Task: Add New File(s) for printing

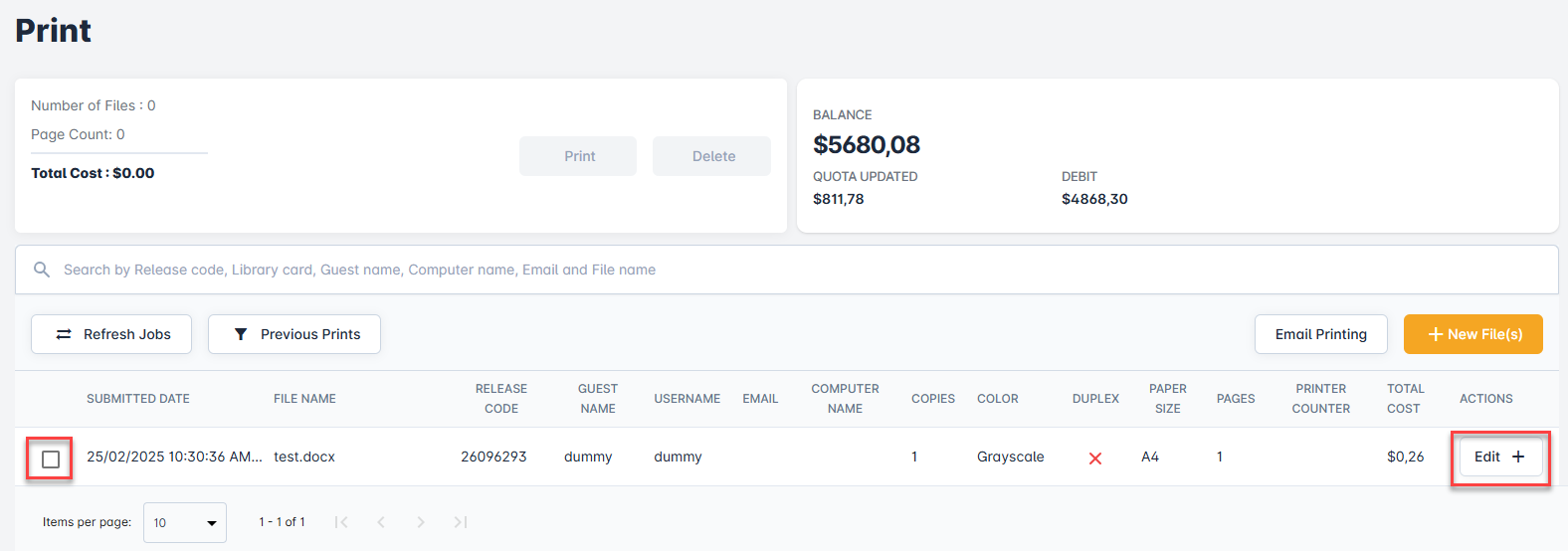Action: (x=1472, y=334)
